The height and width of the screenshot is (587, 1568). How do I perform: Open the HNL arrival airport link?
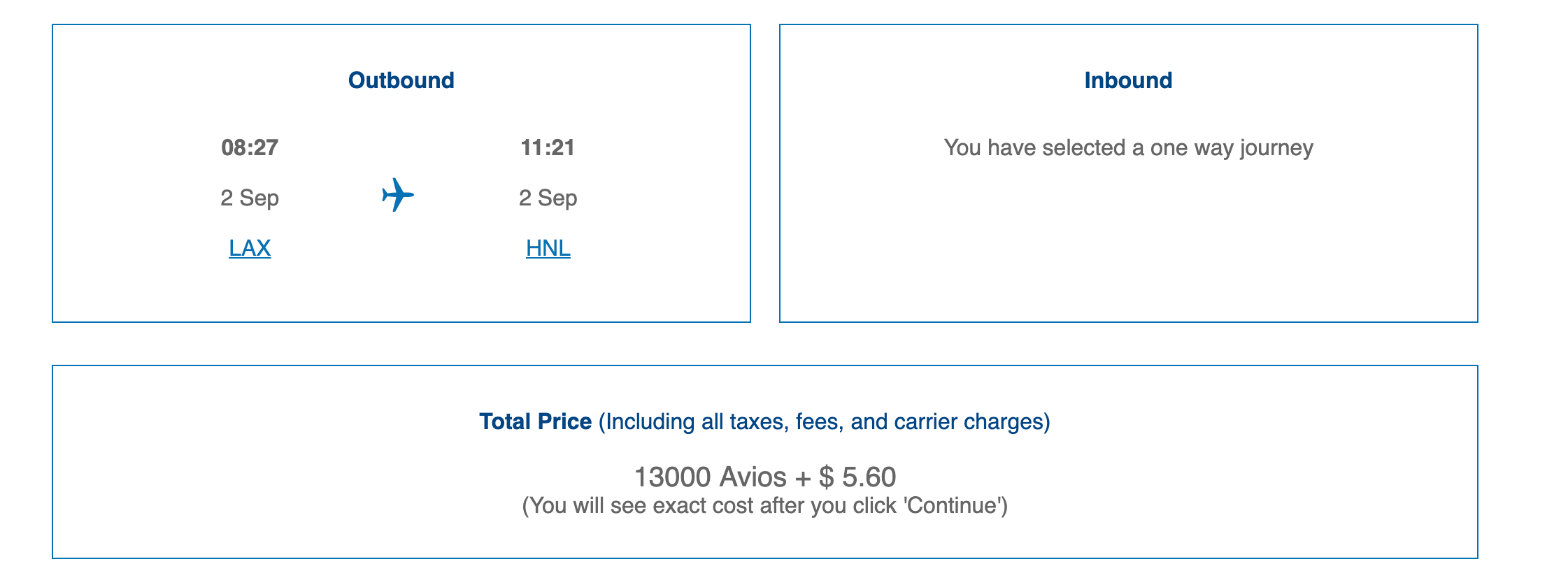point(548,248)
